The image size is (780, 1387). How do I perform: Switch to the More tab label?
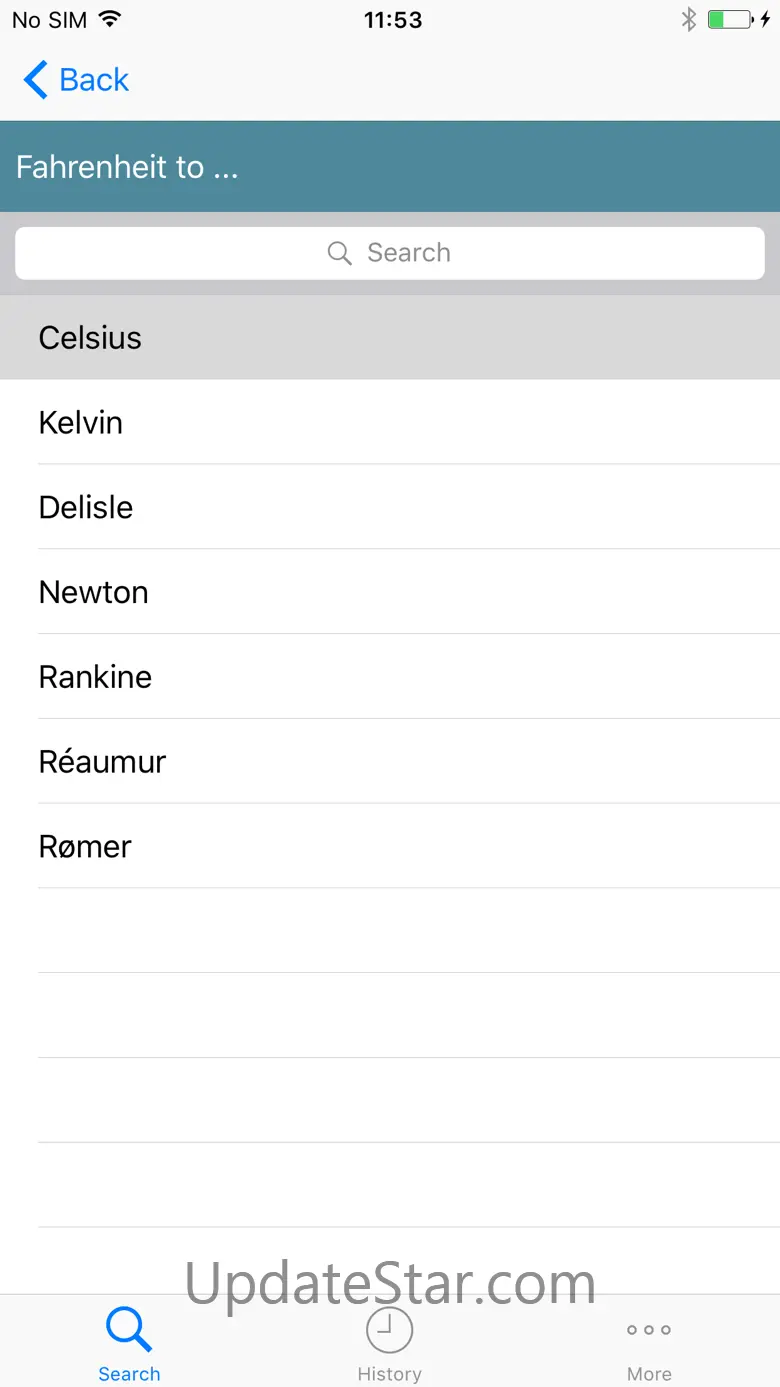649,1374
